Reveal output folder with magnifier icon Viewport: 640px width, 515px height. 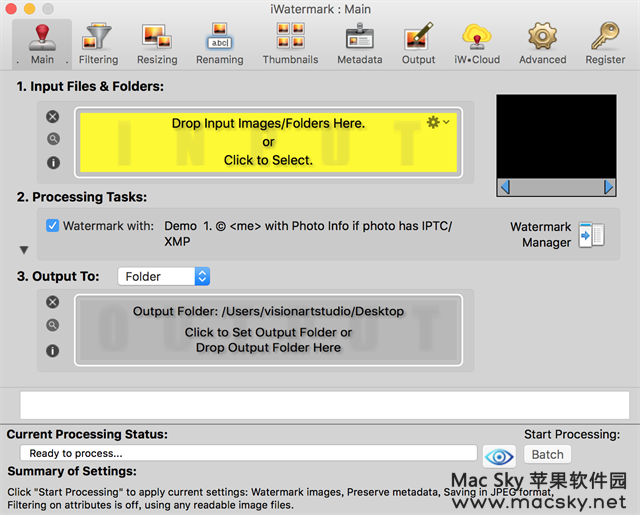click(52, 325)
